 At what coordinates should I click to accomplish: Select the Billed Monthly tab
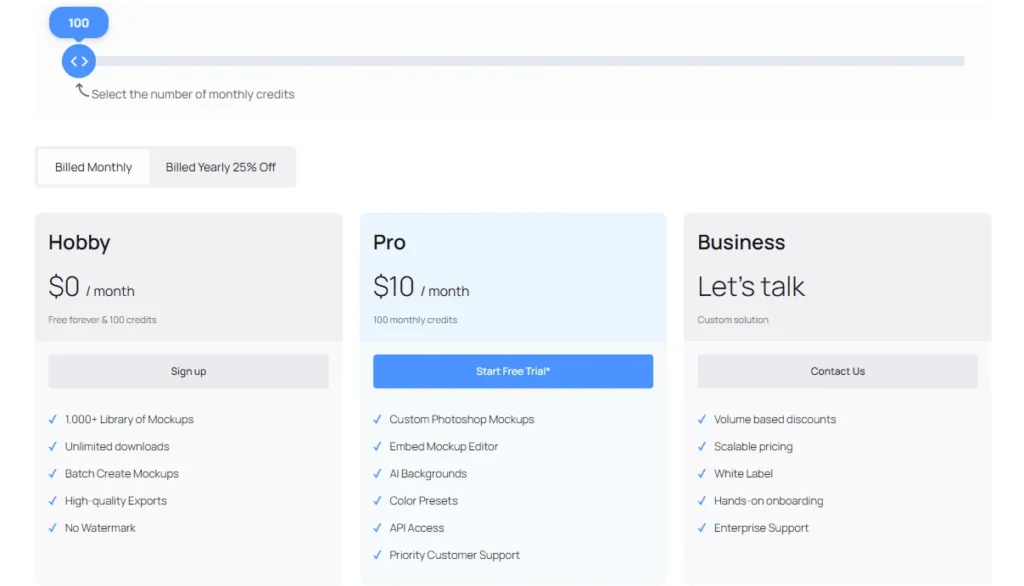pyautogui.click(x=93, y=167)
